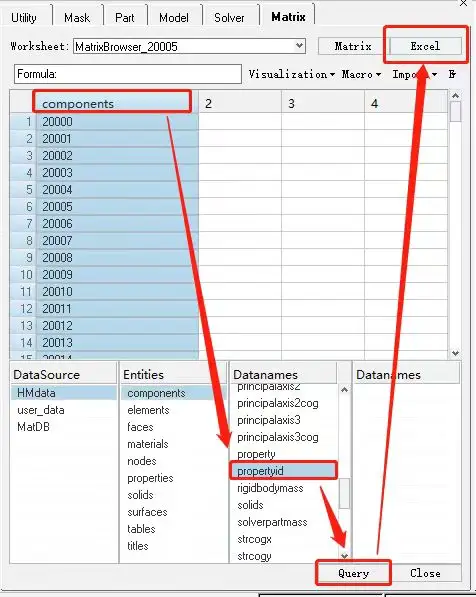Select faces in Entities list

tap(173, 427)
